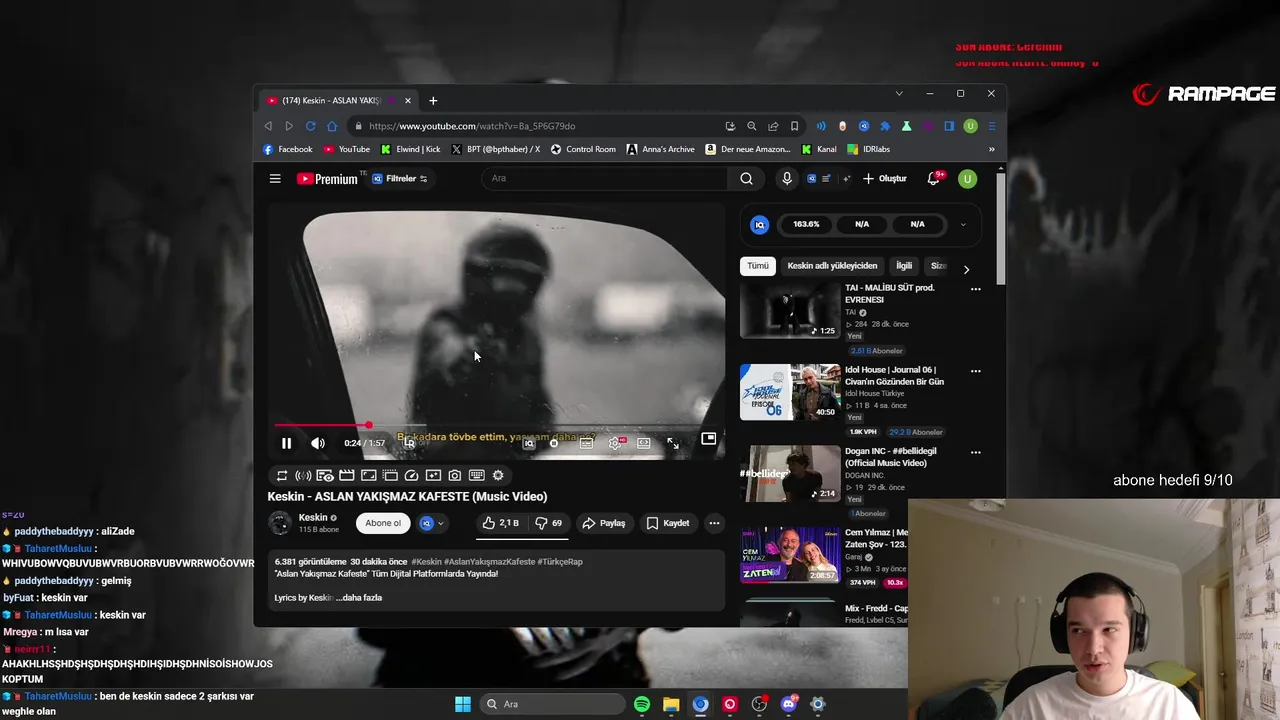Go to YouTube Premium home logo
This screenshot has width=1280, height=720.
327,179
